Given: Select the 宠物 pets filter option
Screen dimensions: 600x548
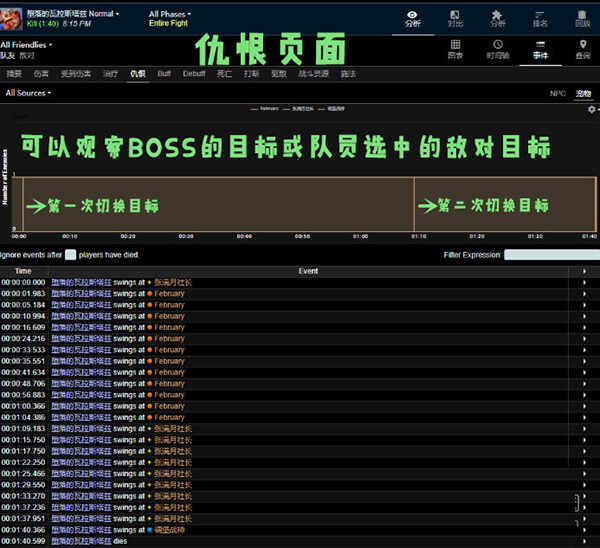Looking at the screenshot, I should coord(583,93).
